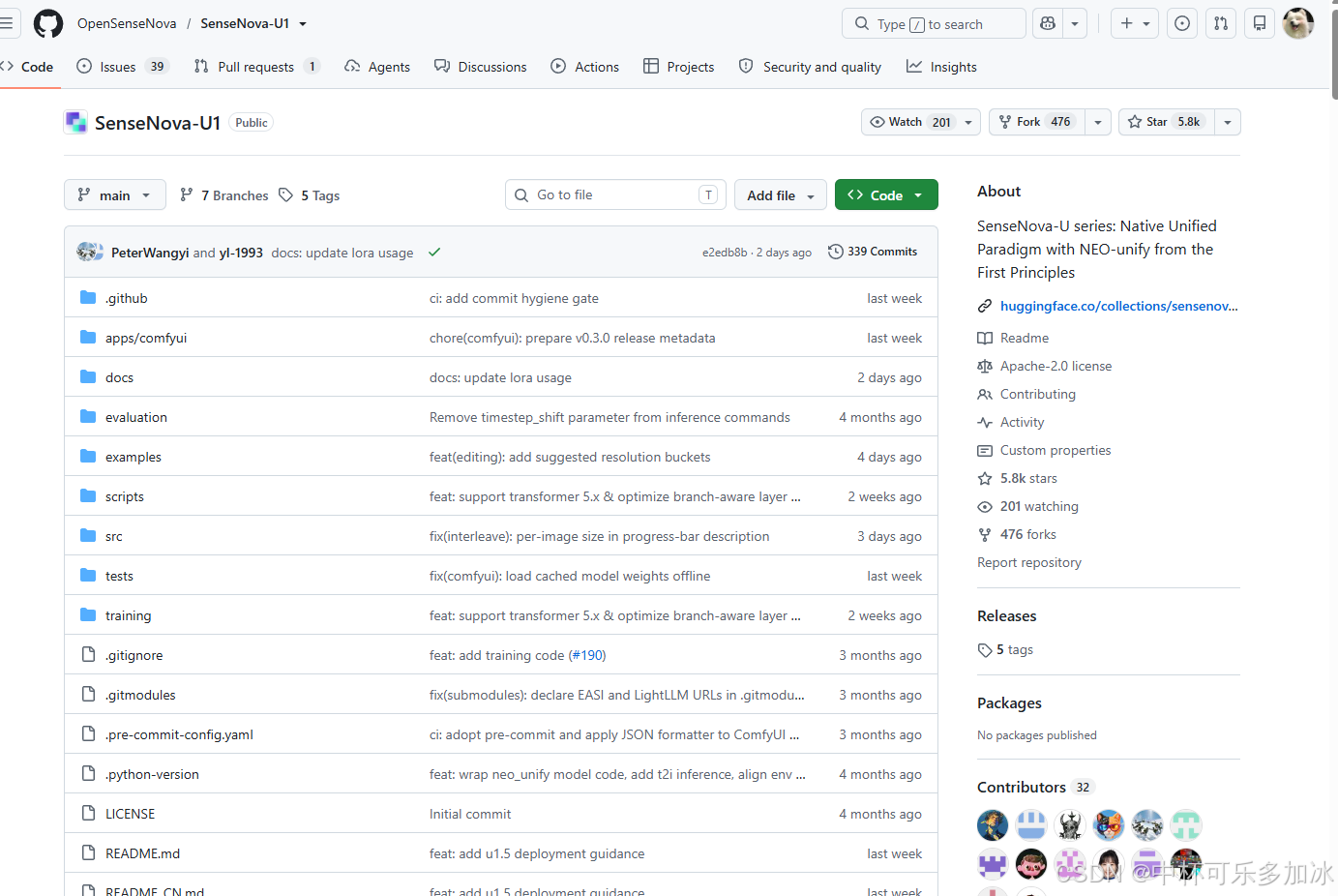Open the Agents tab
1338x896 pixels.
(377, 67)
